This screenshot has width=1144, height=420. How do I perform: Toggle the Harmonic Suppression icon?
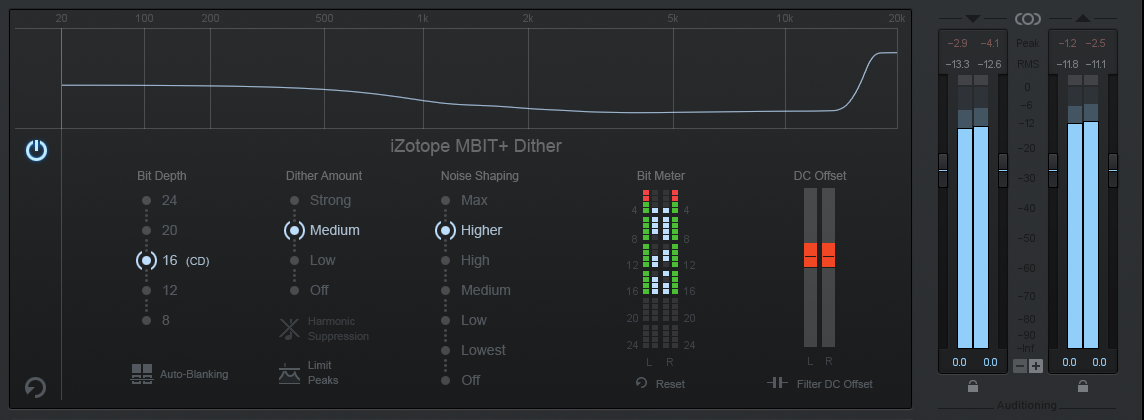[x=289, y=328]
